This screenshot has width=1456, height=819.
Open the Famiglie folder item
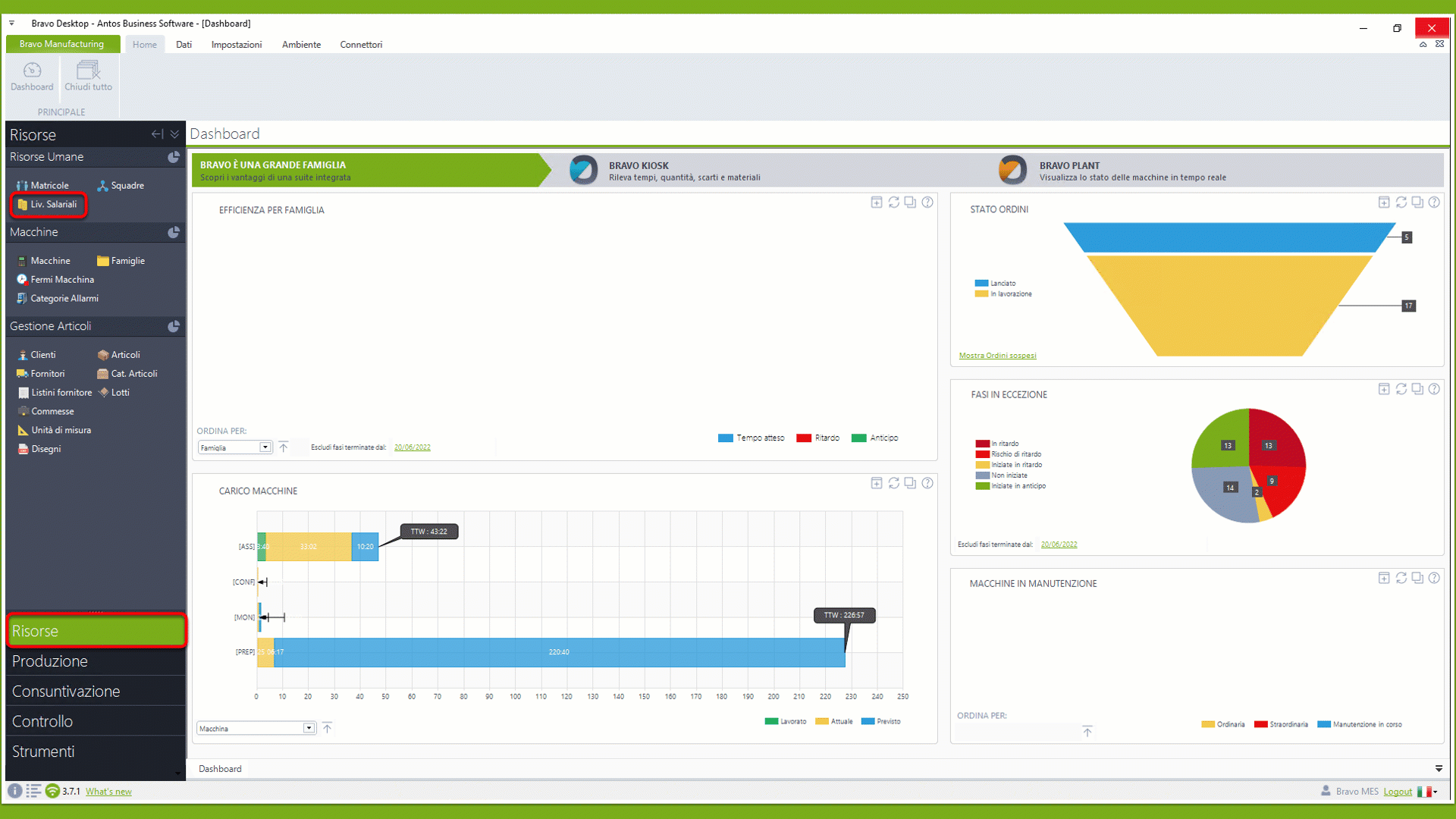121,261
